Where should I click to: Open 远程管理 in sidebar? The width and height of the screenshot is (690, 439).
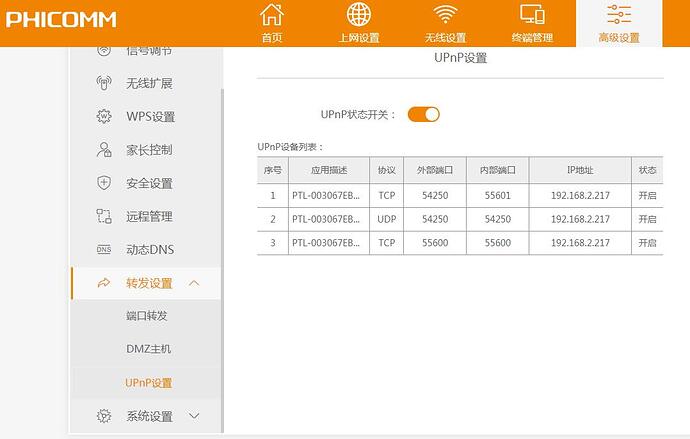point(149,216)
